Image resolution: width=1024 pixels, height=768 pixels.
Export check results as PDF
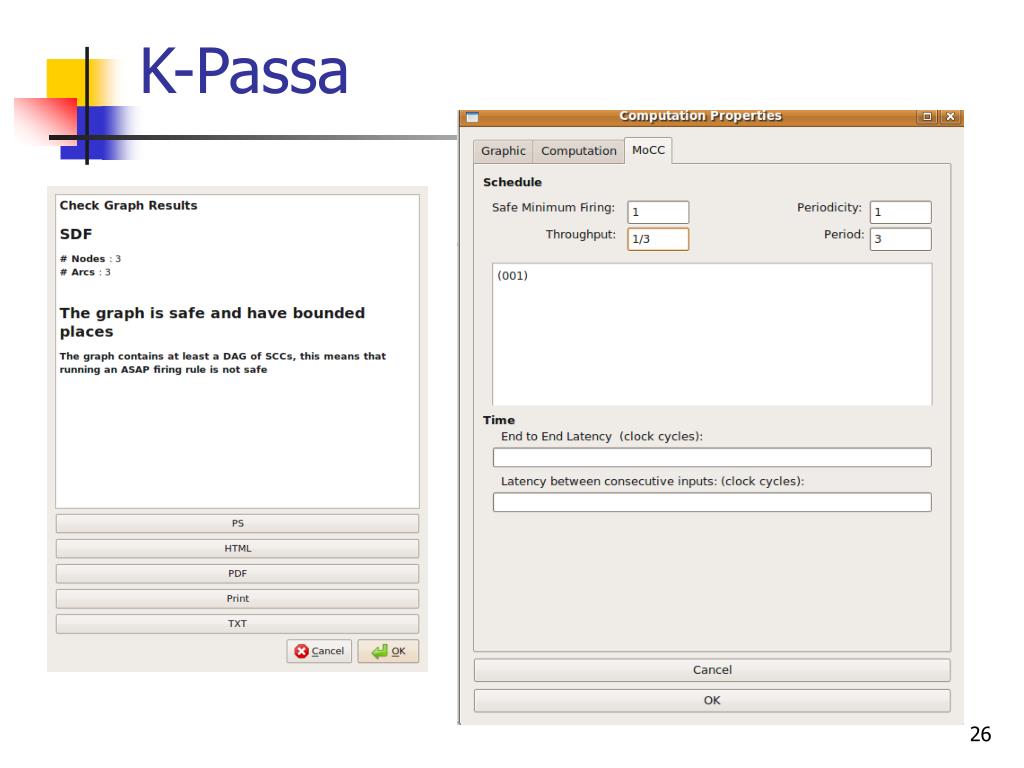(x=238, y=573)
